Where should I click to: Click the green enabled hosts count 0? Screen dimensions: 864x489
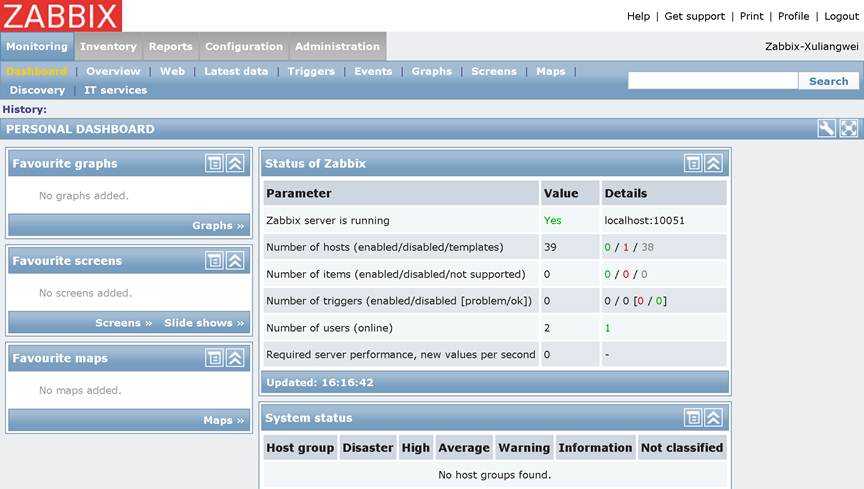pos(607,247)
